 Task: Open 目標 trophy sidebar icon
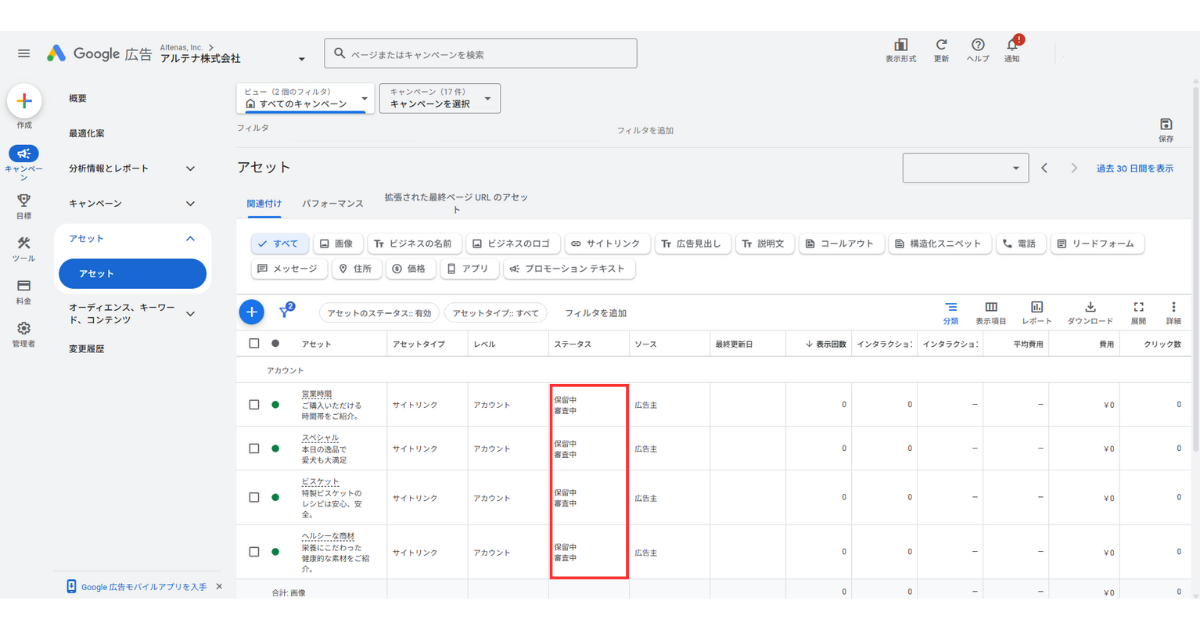tap(24, 201)
